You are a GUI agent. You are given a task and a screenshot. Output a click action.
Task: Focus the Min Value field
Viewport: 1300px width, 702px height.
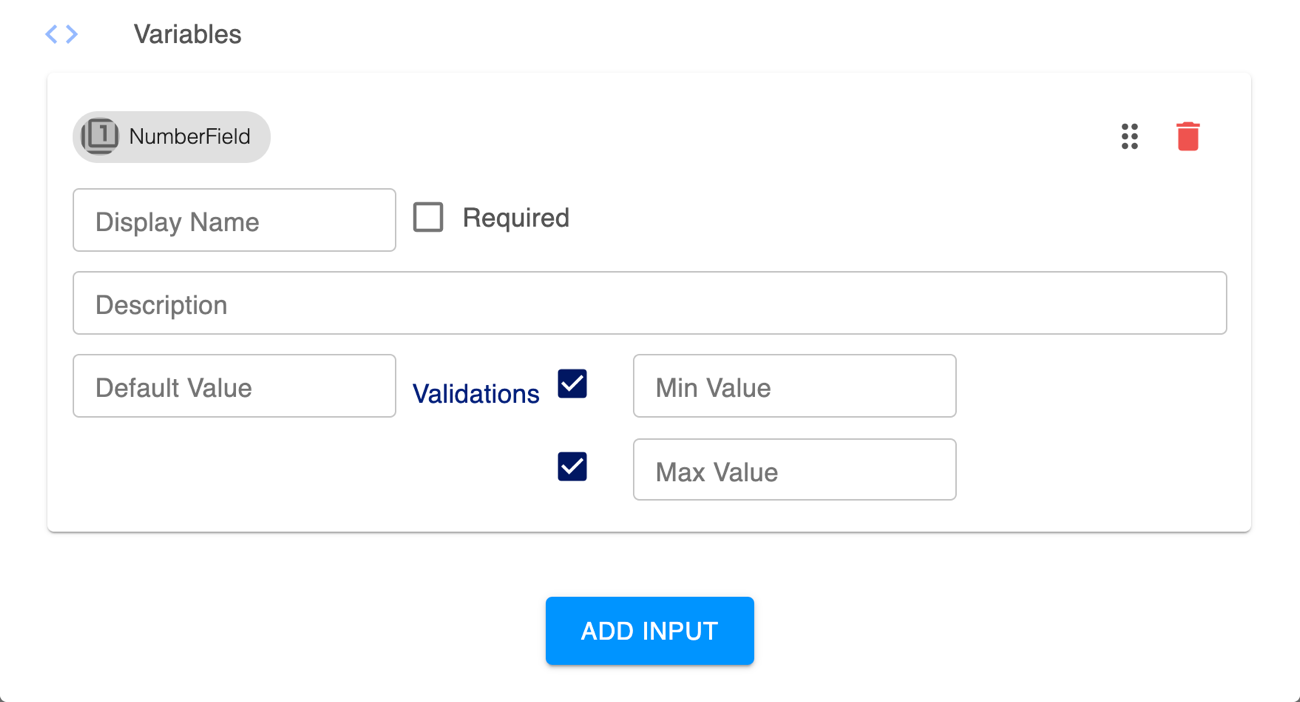coord(795,386)
